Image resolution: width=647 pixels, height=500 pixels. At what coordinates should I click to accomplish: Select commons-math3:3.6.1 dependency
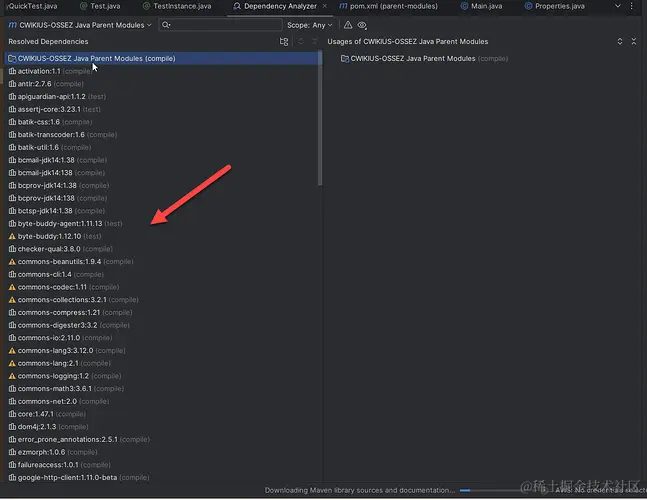click(x=66, y=389)
